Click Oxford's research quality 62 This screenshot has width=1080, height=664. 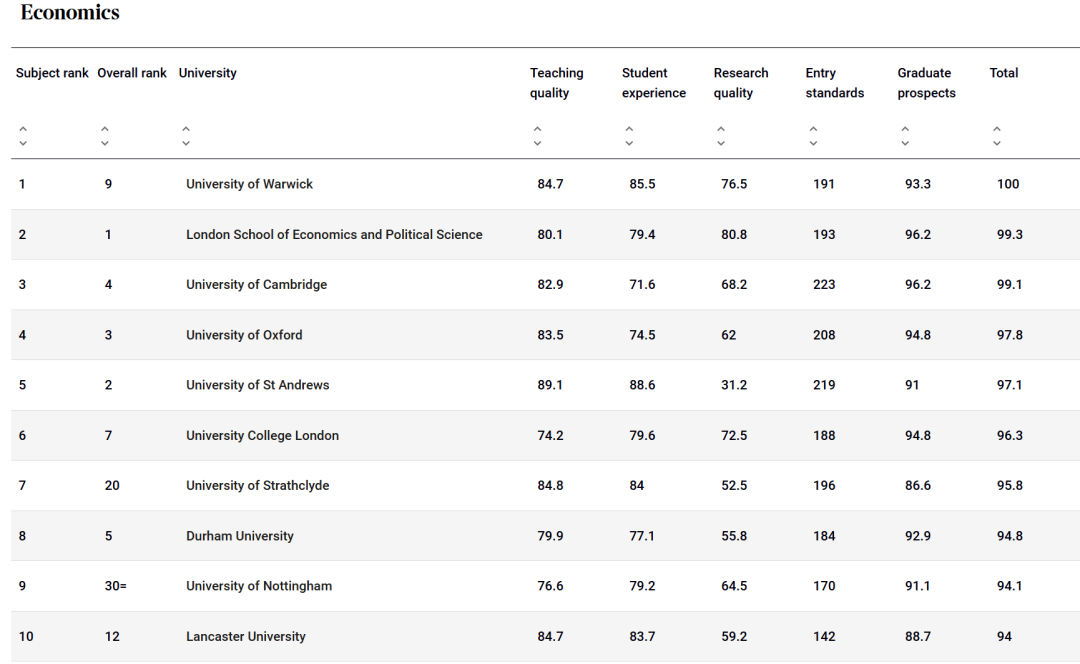pyautogui.click(x=729, y=335)
